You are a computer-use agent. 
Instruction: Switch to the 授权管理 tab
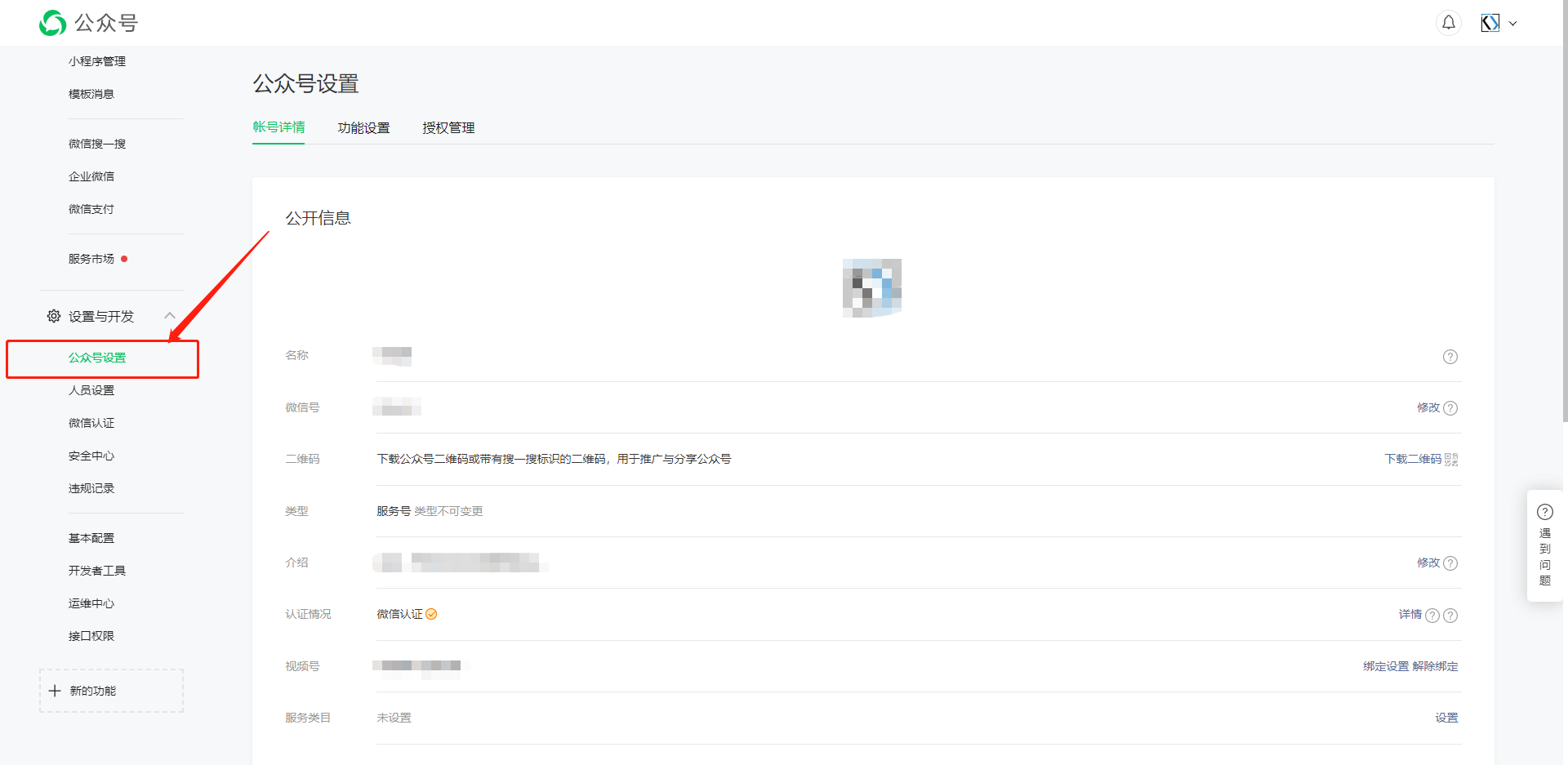[x=448, y=128]
